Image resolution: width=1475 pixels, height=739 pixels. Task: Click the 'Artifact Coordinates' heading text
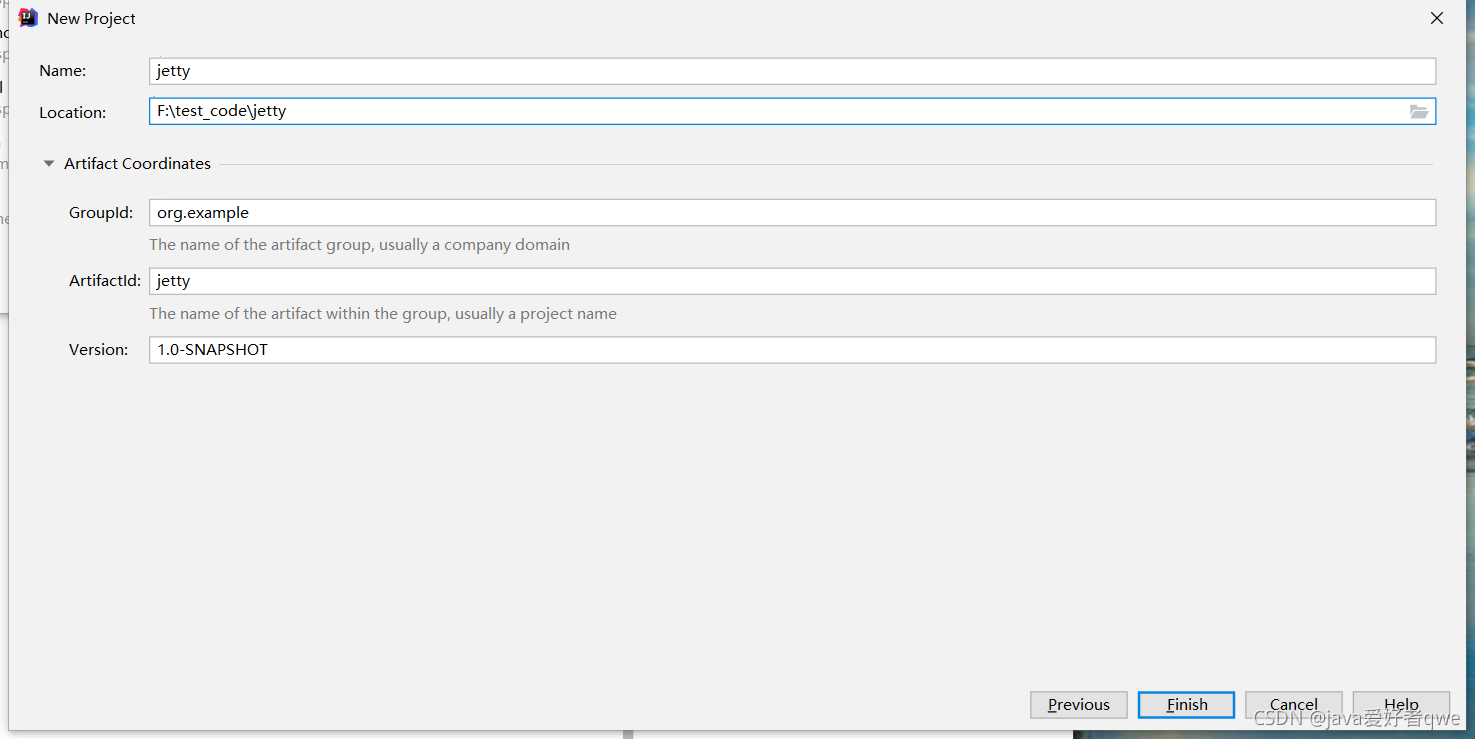point(137,163)
